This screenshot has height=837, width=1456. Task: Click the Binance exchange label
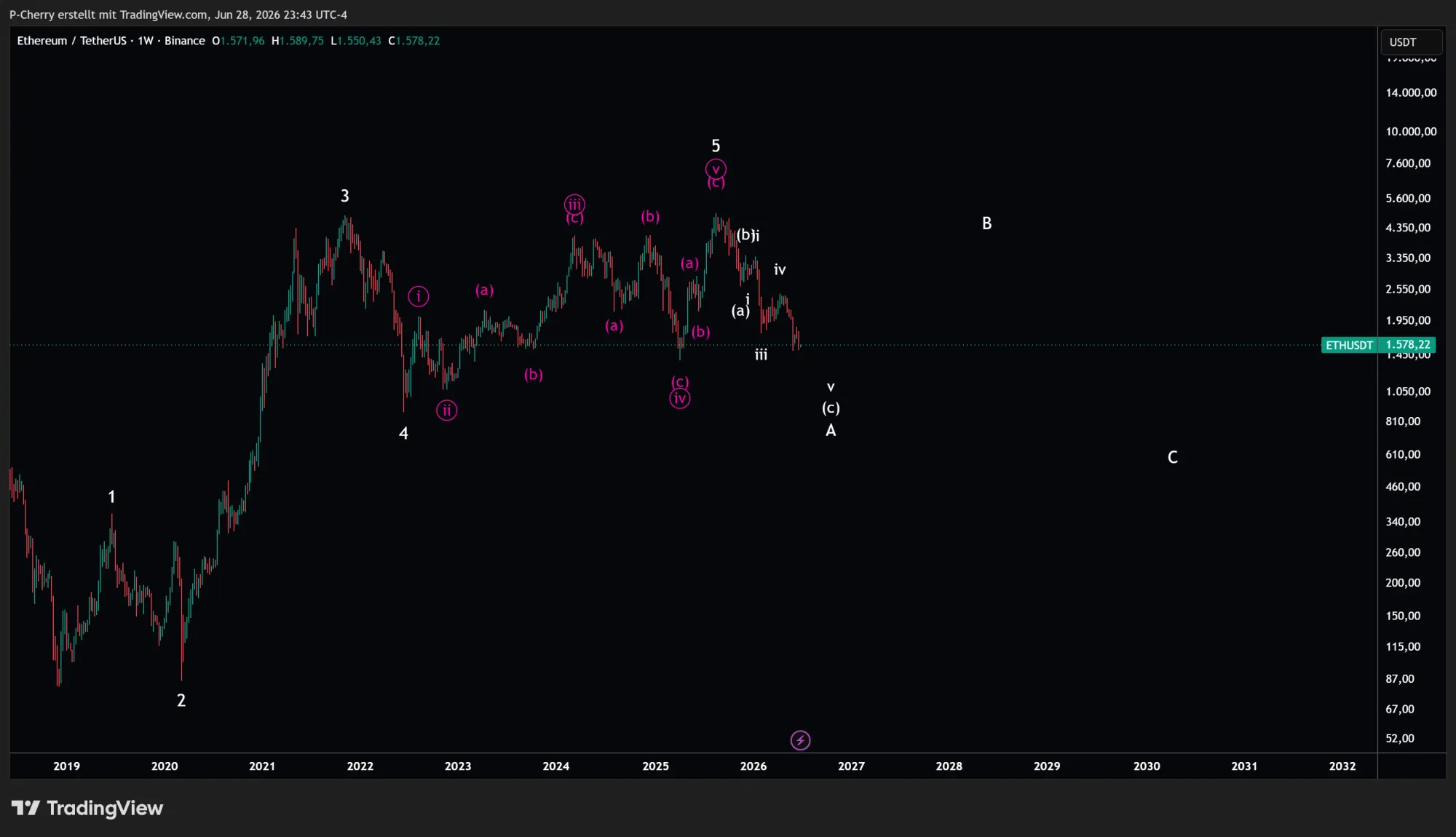pyautogui.click(x=184, y=41)
